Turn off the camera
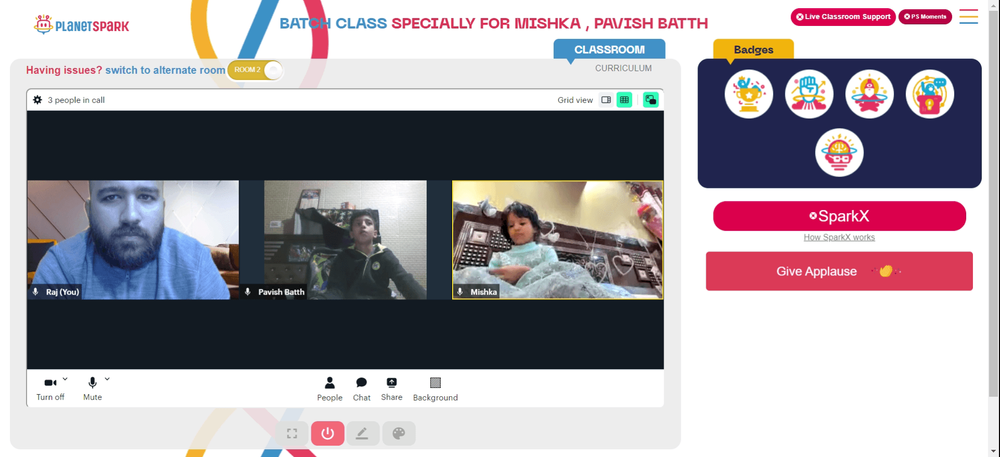This screenshot has height=457, width=1000. click(x=50, y=389)
